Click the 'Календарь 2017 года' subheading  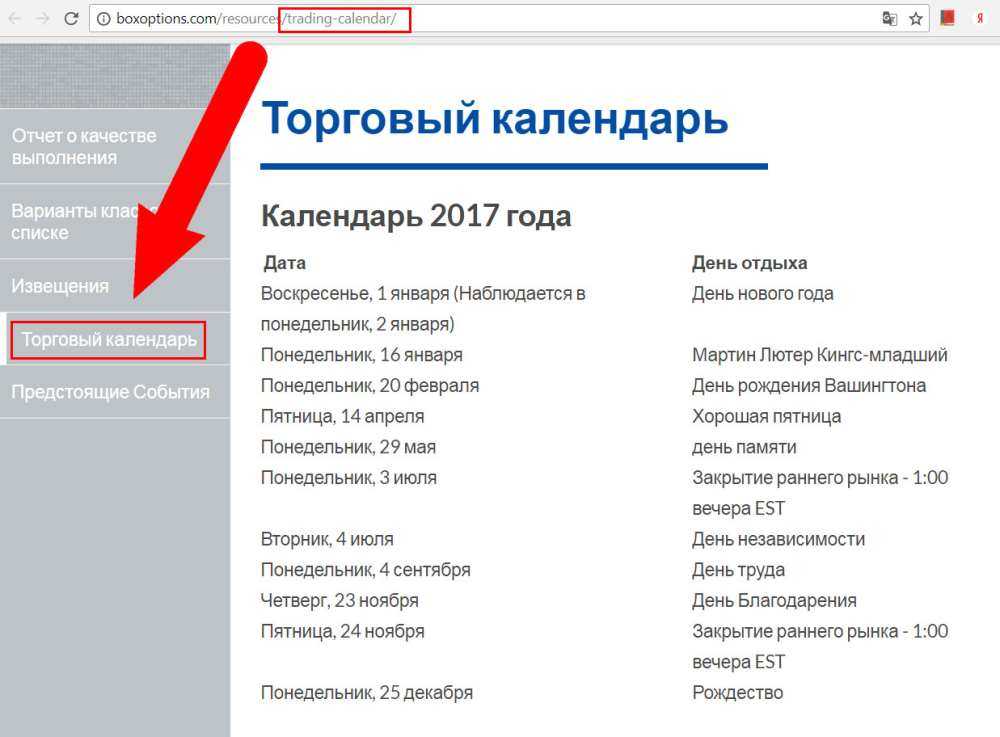click(x=416, y=216)
